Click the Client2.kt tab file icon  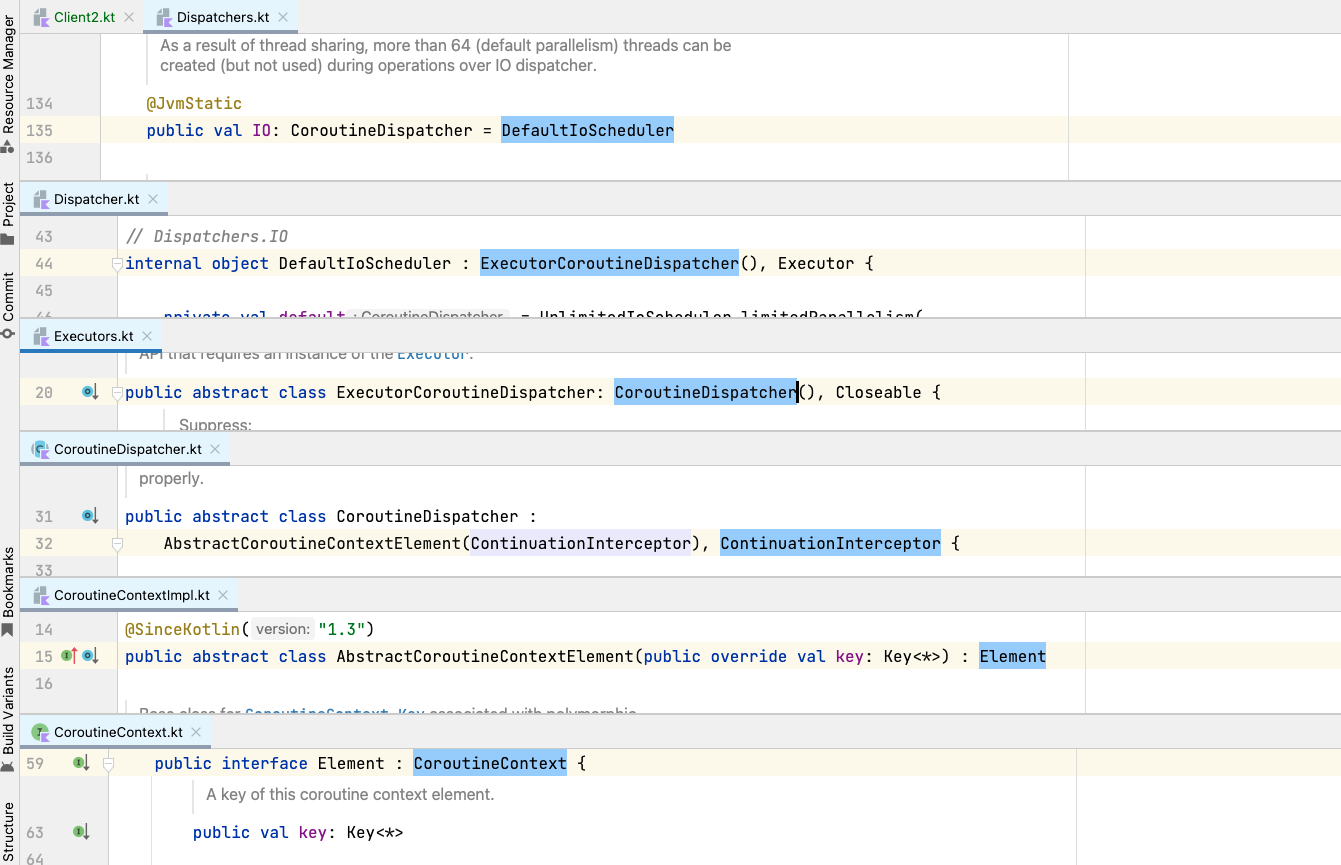[x=41, y=16]
